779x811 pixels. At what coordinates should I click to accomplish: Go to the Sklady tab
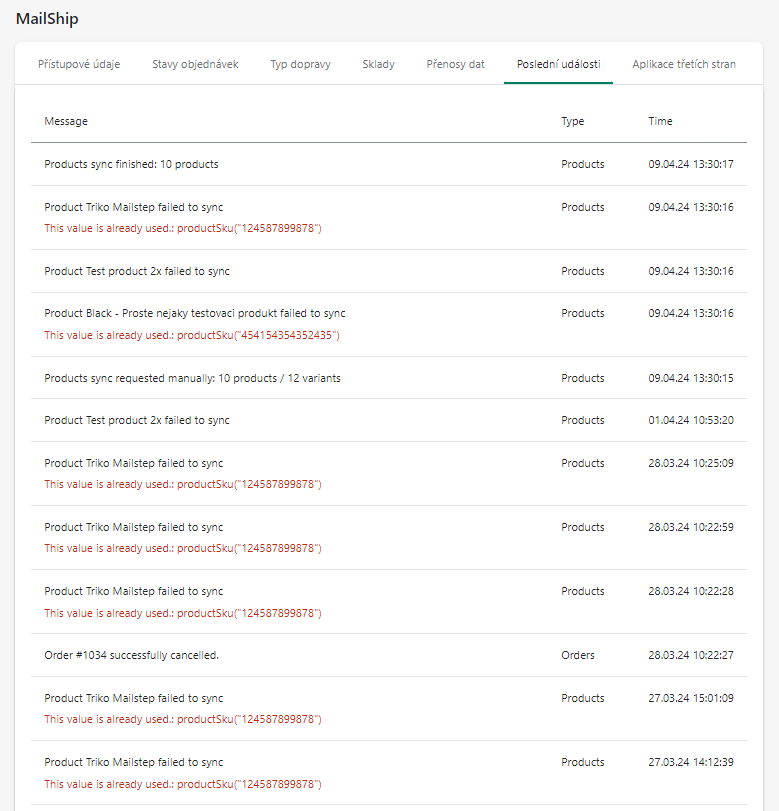pyautogui.click(x=378, y=64)
